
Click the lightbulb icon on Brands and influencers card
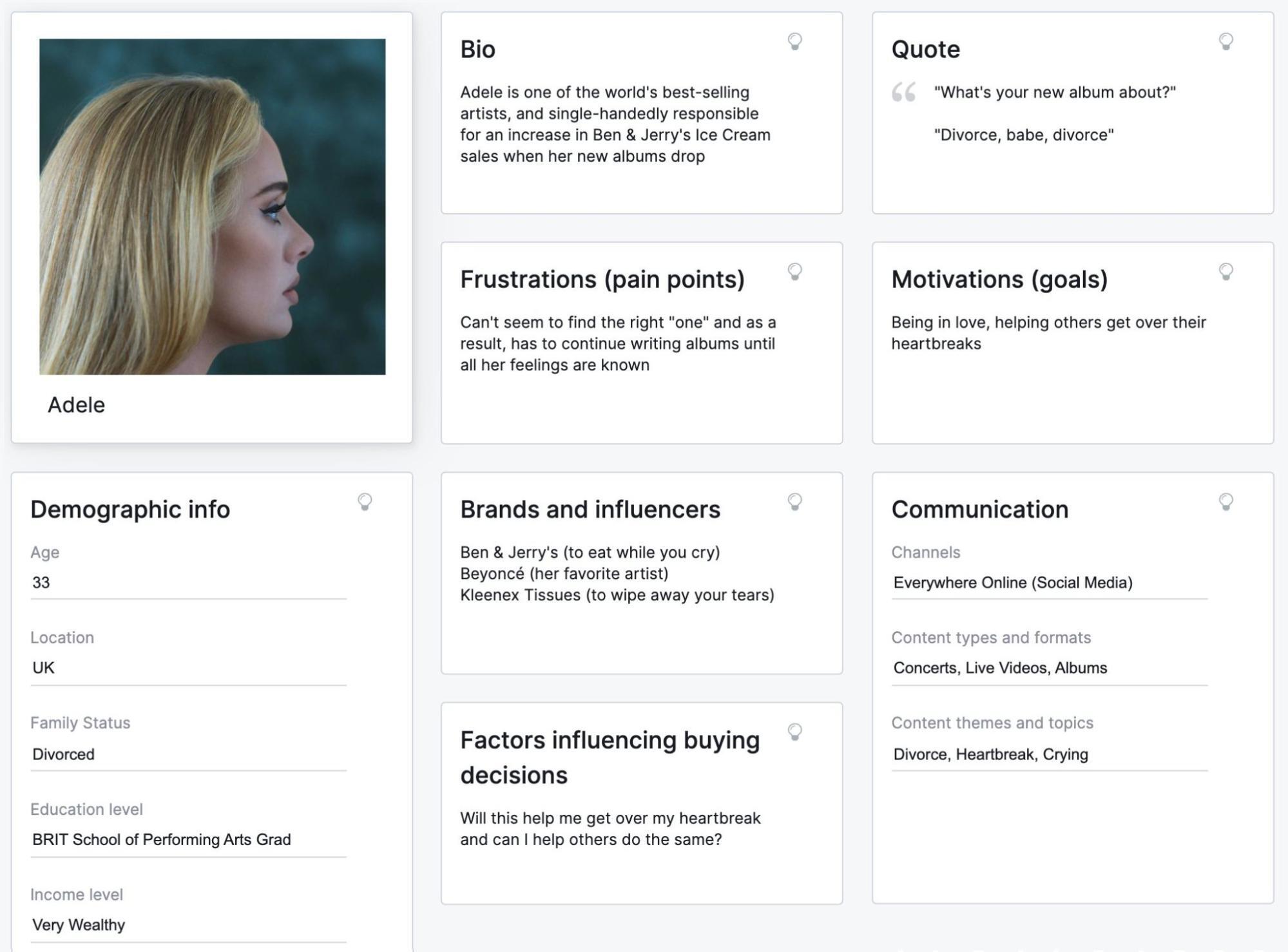tap(795, 502)
